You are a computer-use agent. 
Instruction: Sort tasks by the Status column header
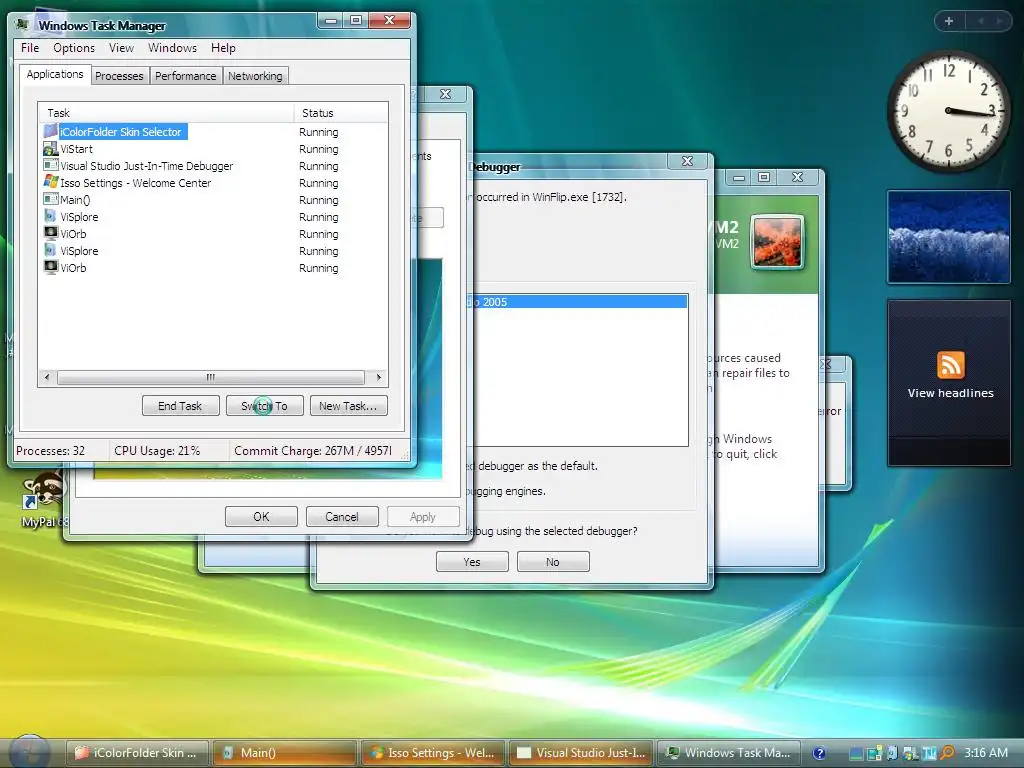tap(341, 112)
